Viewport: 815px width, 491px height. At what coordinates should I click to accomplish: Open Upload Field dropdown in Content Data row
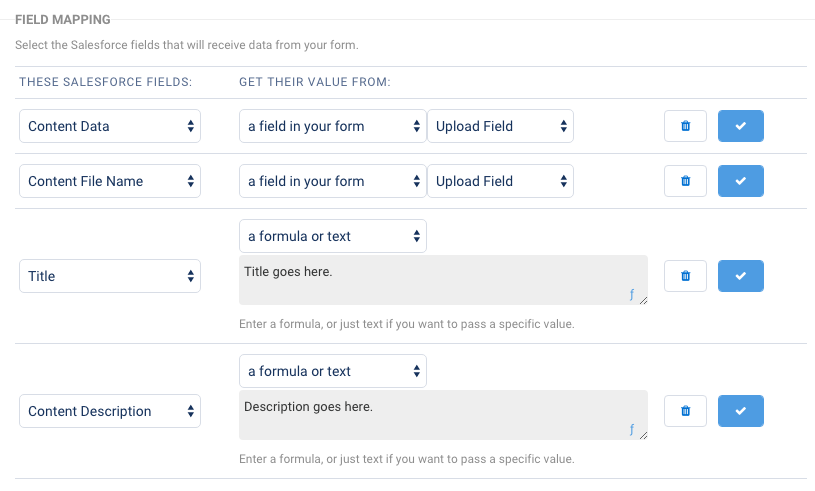(500, 126)
